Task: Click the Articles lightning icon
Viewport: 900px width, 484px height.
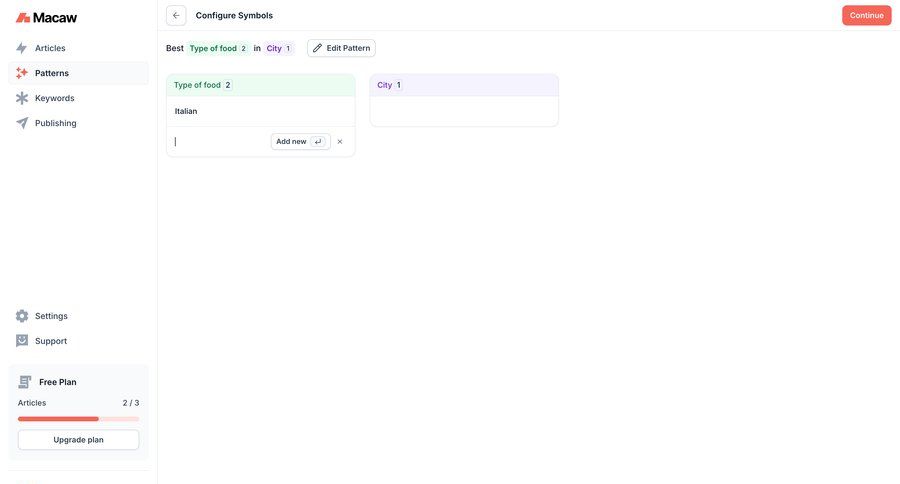Action: click(x=22, y=48)
